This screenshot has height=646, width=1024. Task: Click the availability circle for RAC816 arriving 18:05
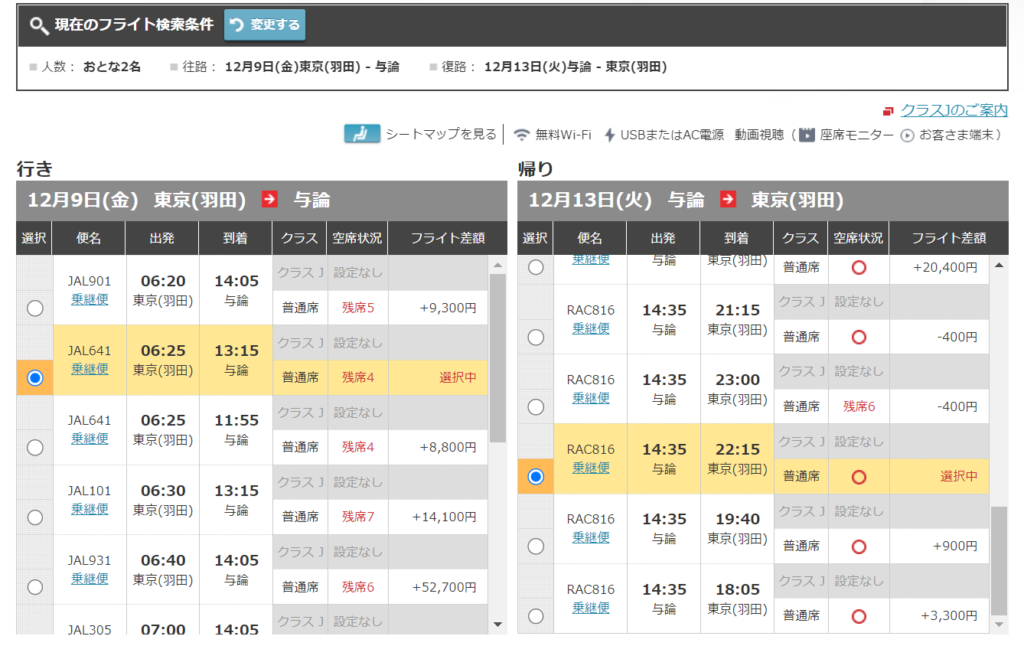(x=859, y=616)
